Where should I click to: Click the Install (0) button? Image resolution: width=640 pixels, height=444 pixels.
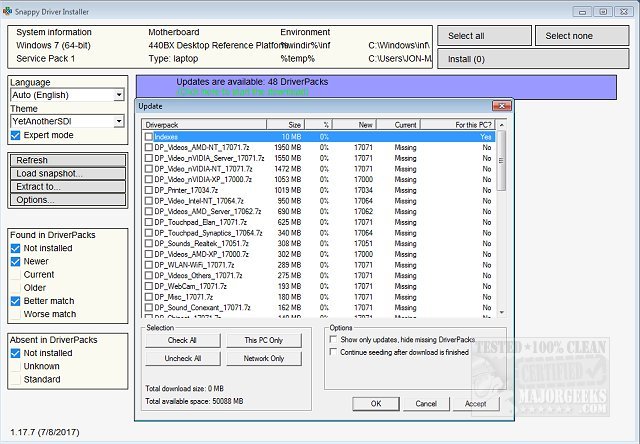pos(533,59)
